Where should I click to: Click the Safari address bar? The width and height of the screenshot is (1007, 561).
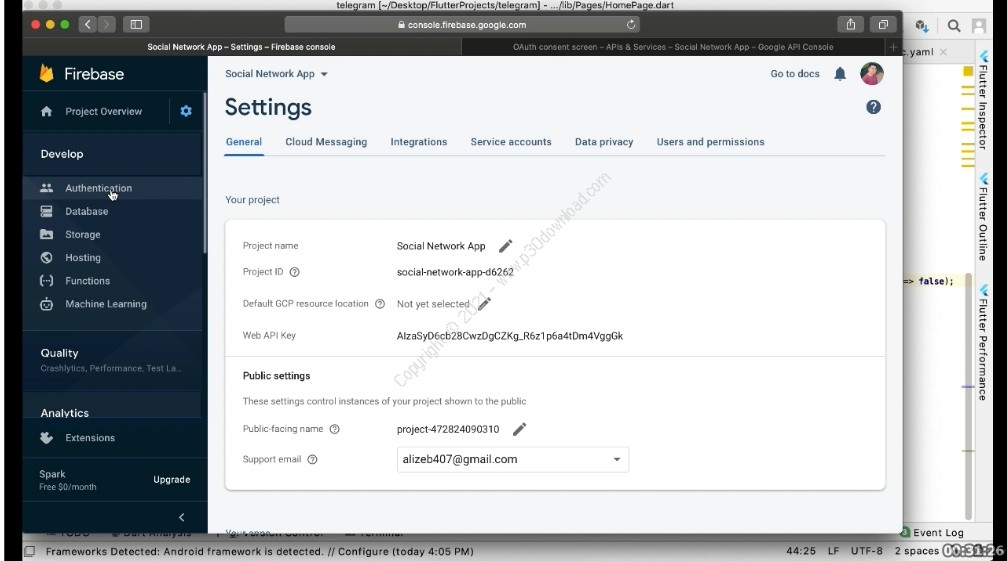pos(462,24)
